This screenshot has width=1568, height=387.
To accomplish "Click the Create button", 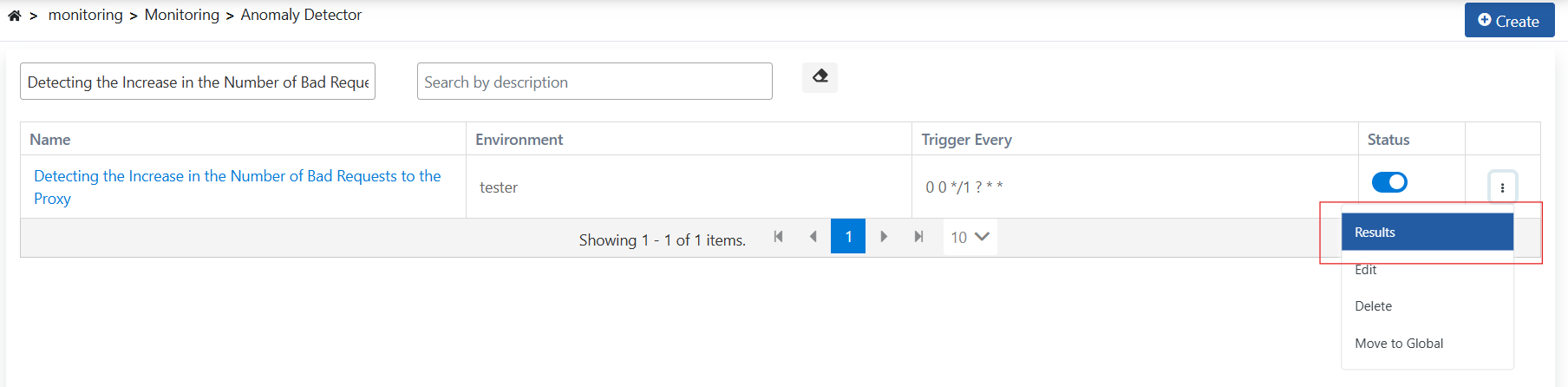I will pos(1509,21).
